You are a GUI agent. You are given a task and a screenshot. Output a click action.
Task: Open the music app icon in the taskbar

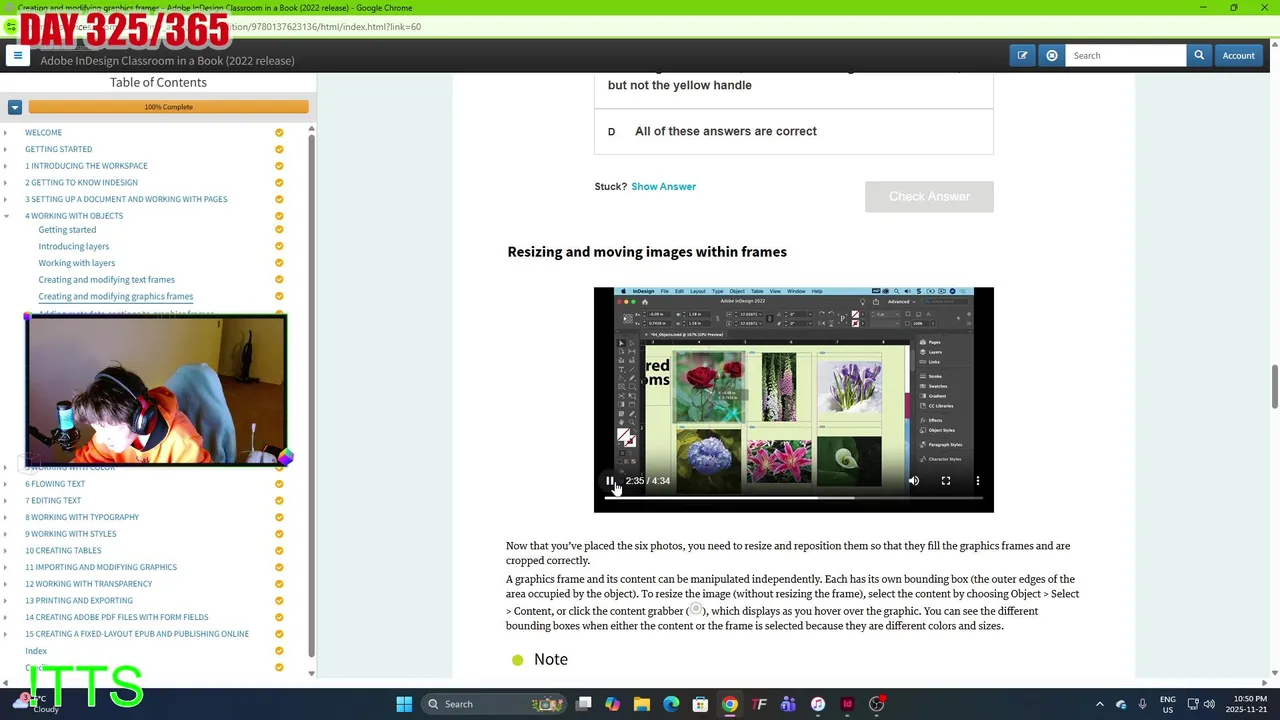pyautogui.click(x=817, y=704)
